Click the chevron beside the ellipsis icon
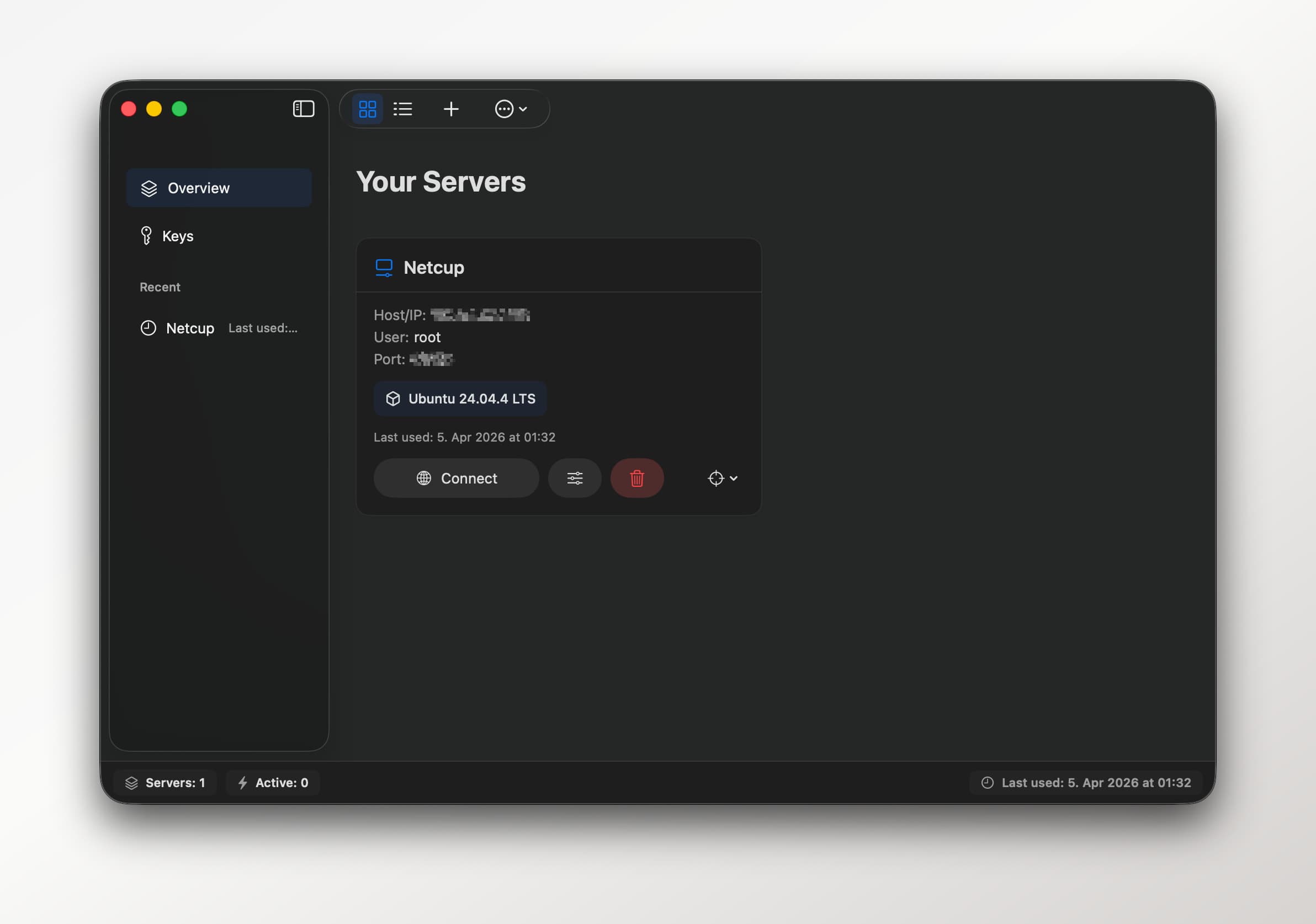 pos(523,109)
